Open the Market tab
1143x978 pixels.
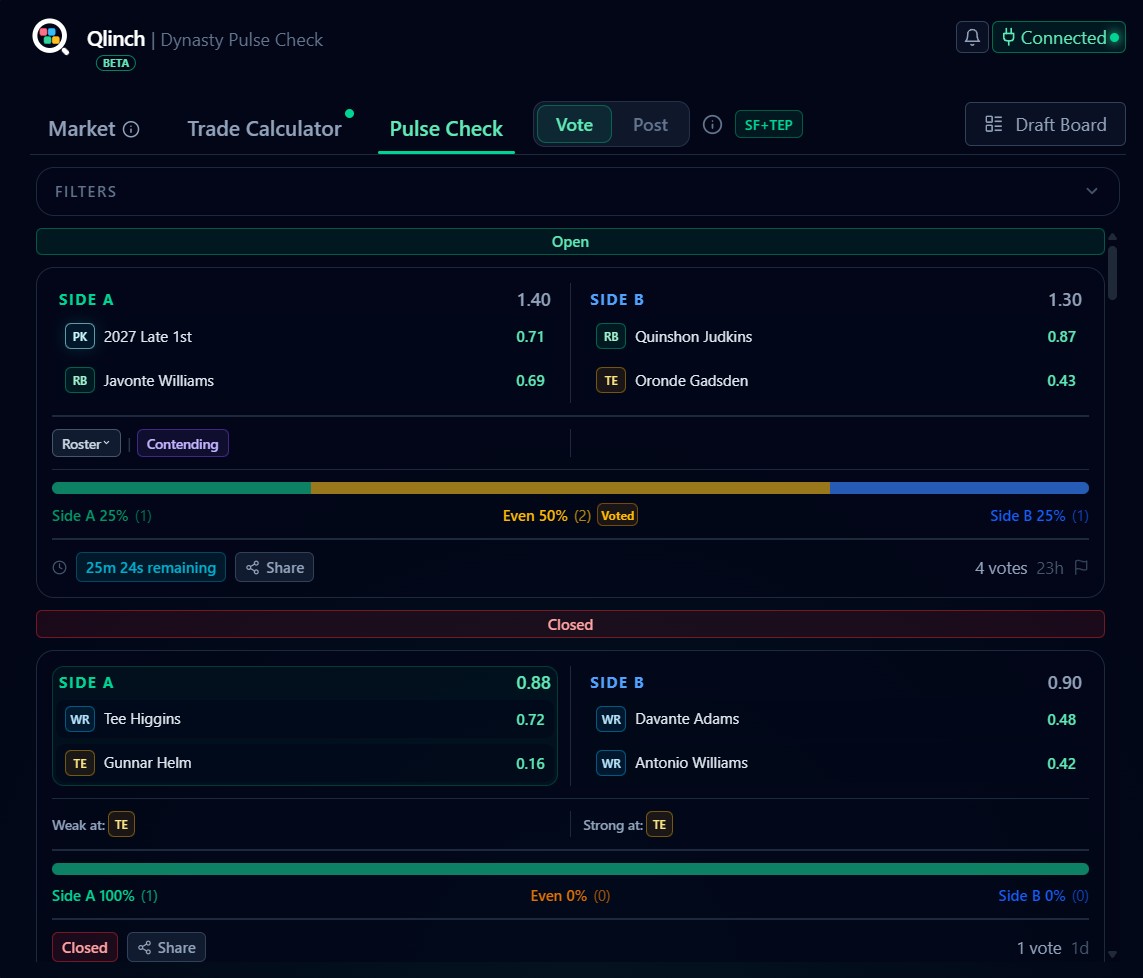[82, 129]
